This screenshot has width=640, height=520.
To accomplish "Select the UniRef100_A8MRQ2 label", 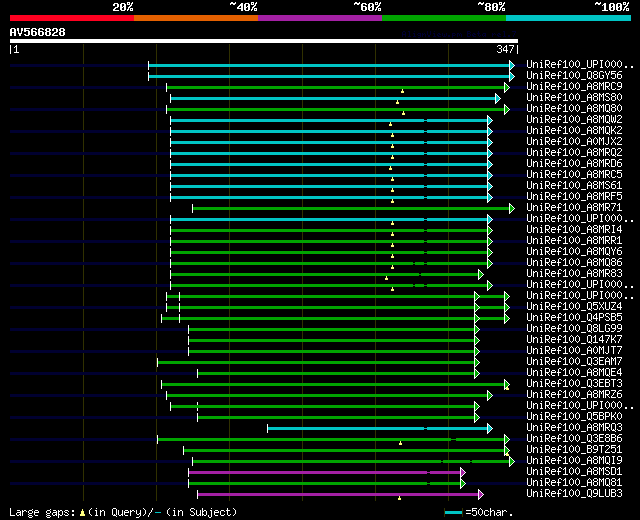I will (x=574, y=153).
